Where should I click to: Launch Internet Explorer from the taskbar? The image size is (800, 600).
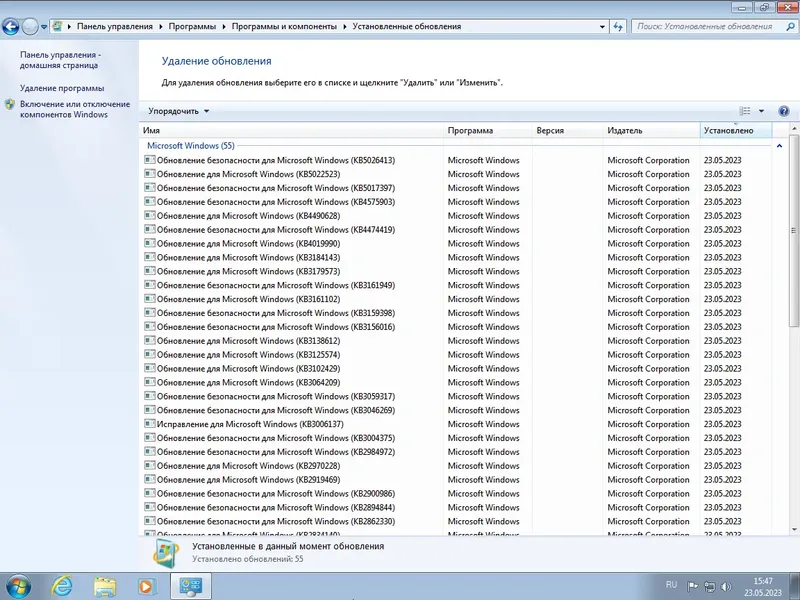coord(62,587)
